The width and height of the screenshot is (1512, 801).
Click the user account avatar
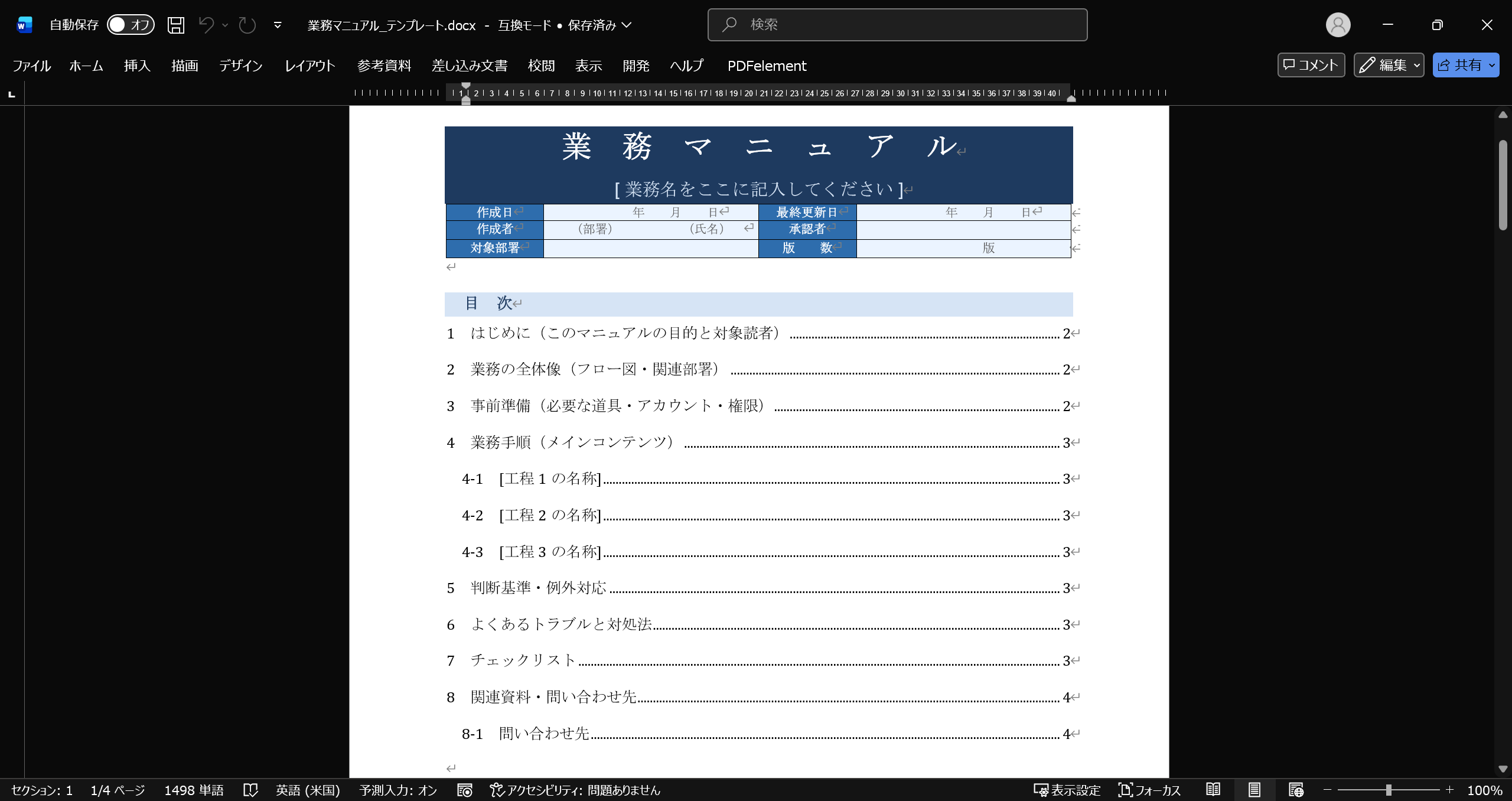tap(1338, 25)
